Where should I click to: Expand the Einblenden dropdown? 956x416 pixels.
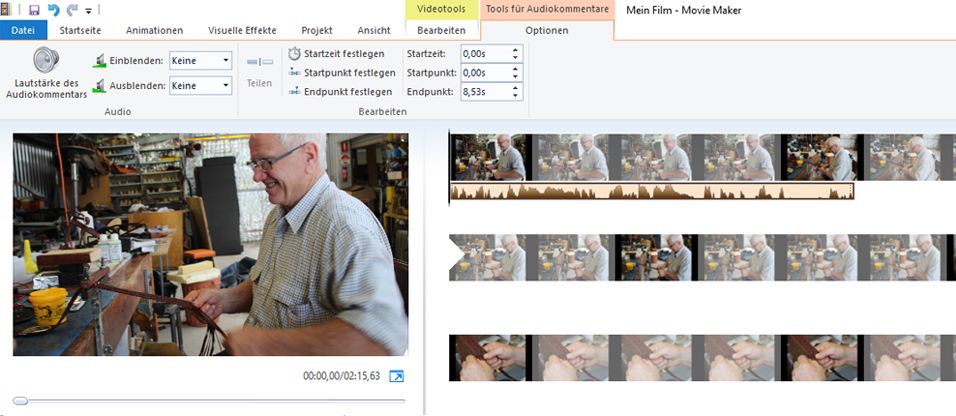[226, 60]
